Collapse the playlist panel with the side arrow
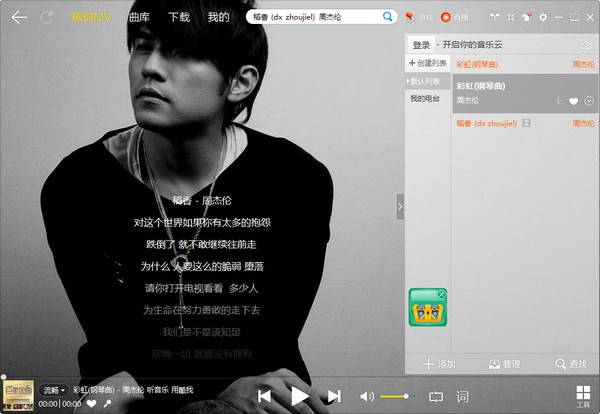Screen dimensions: 600x414 [400, 207]
